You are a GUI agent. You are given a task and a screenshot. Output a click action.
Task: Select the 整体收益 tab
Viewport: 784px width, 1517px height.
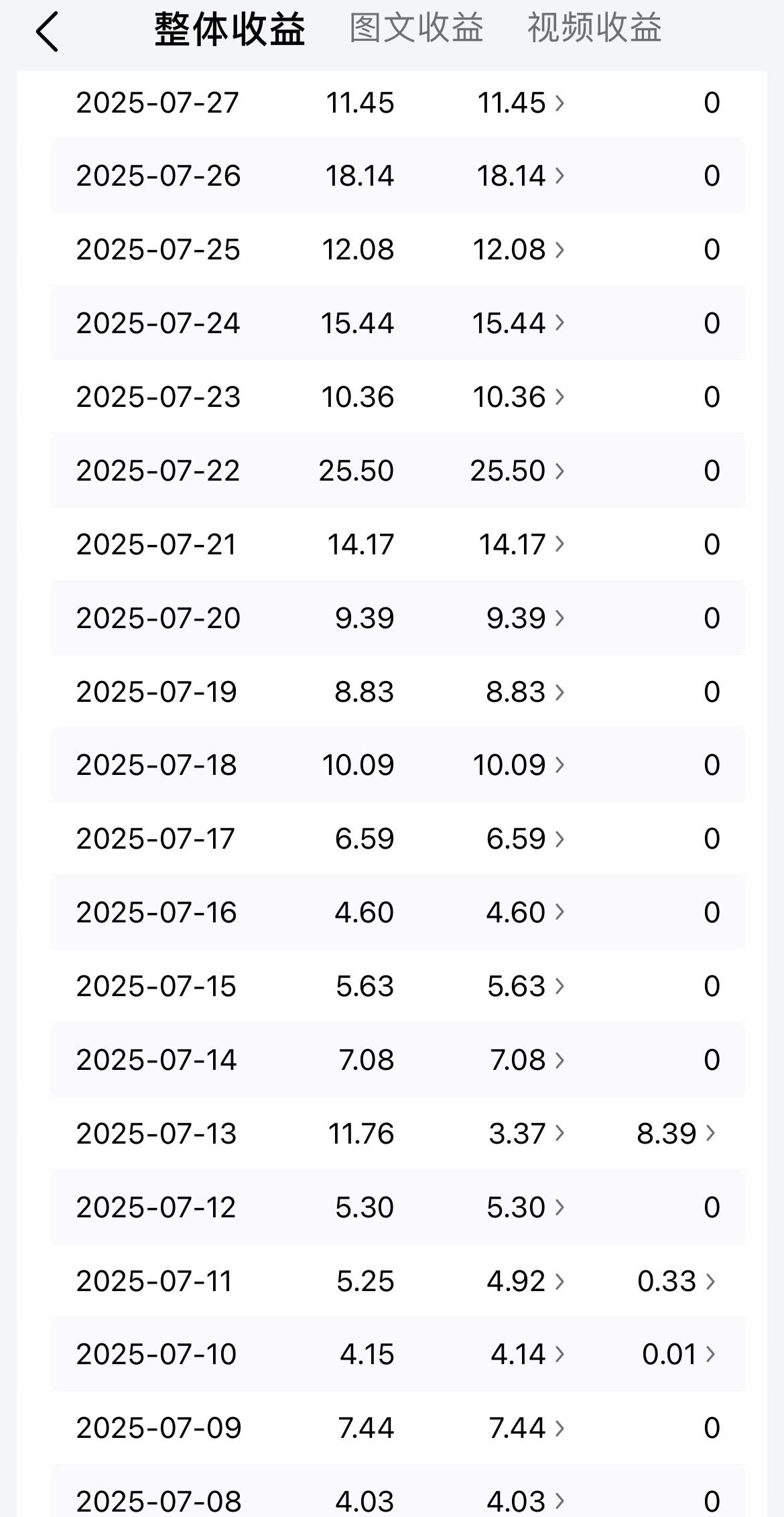pos(230,29)
